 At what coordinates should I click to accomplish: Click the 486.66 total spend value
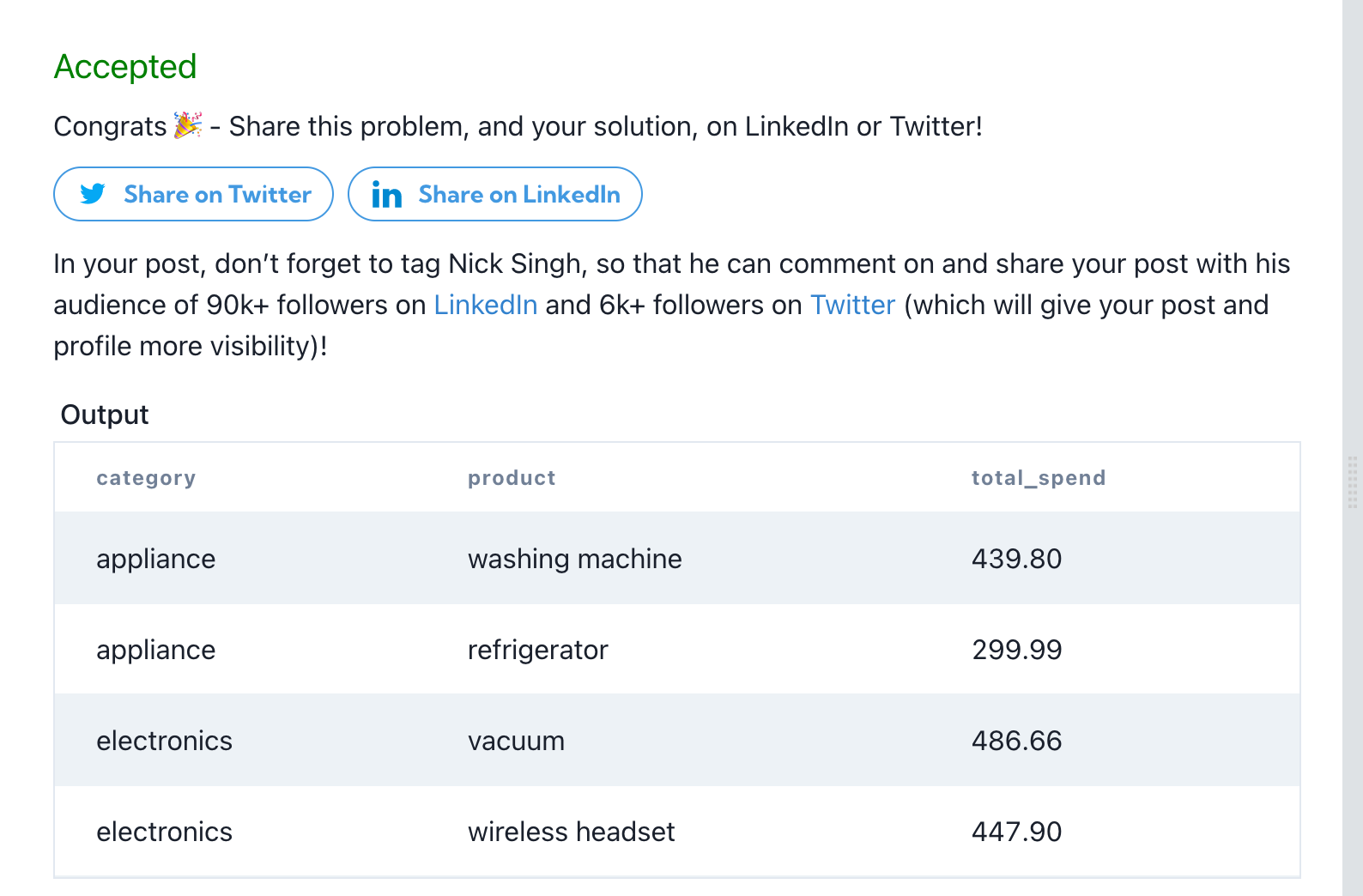point(1016,741)
